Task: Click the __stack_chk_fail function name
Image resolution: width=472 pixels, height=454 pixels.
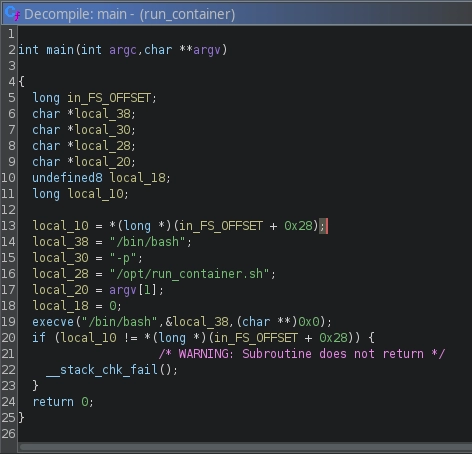Action: (101, 370)
